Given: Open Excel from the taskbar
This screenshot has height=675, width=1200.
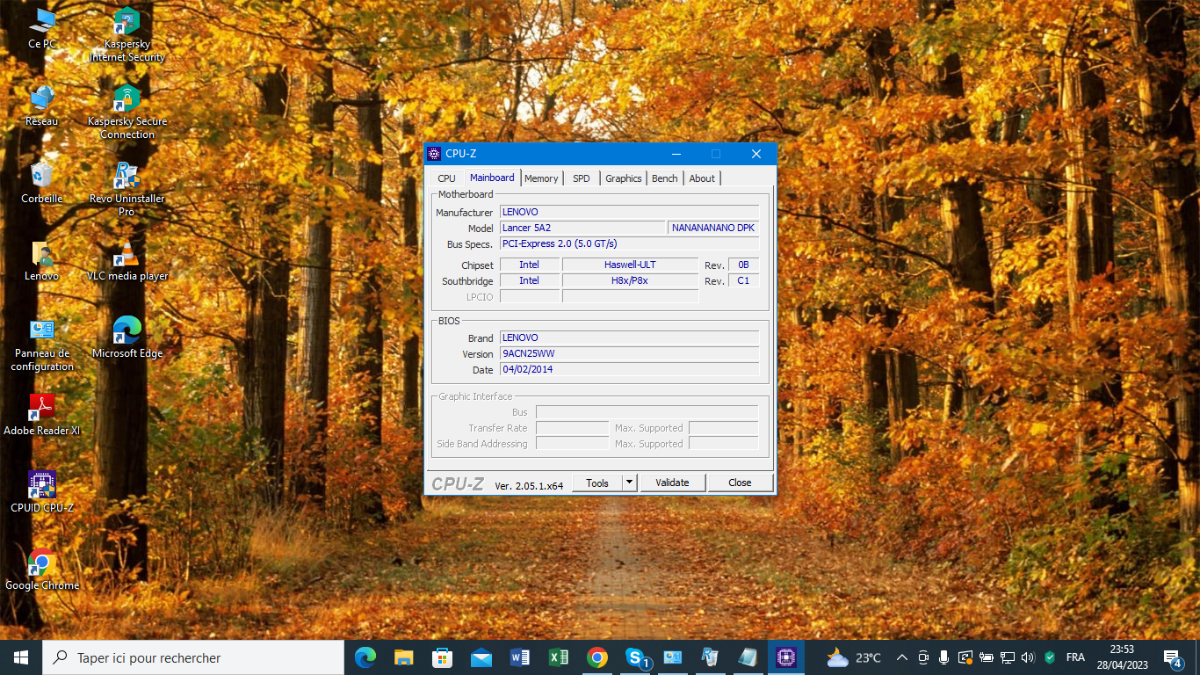Looking at the screenshot, I should (x=558, y=657).
